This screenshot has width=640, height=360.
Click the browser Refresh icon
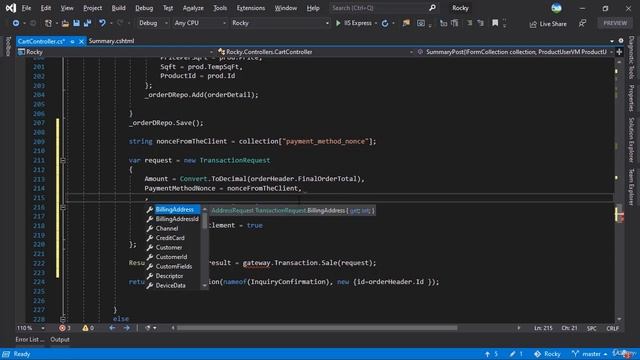[384, 23]
